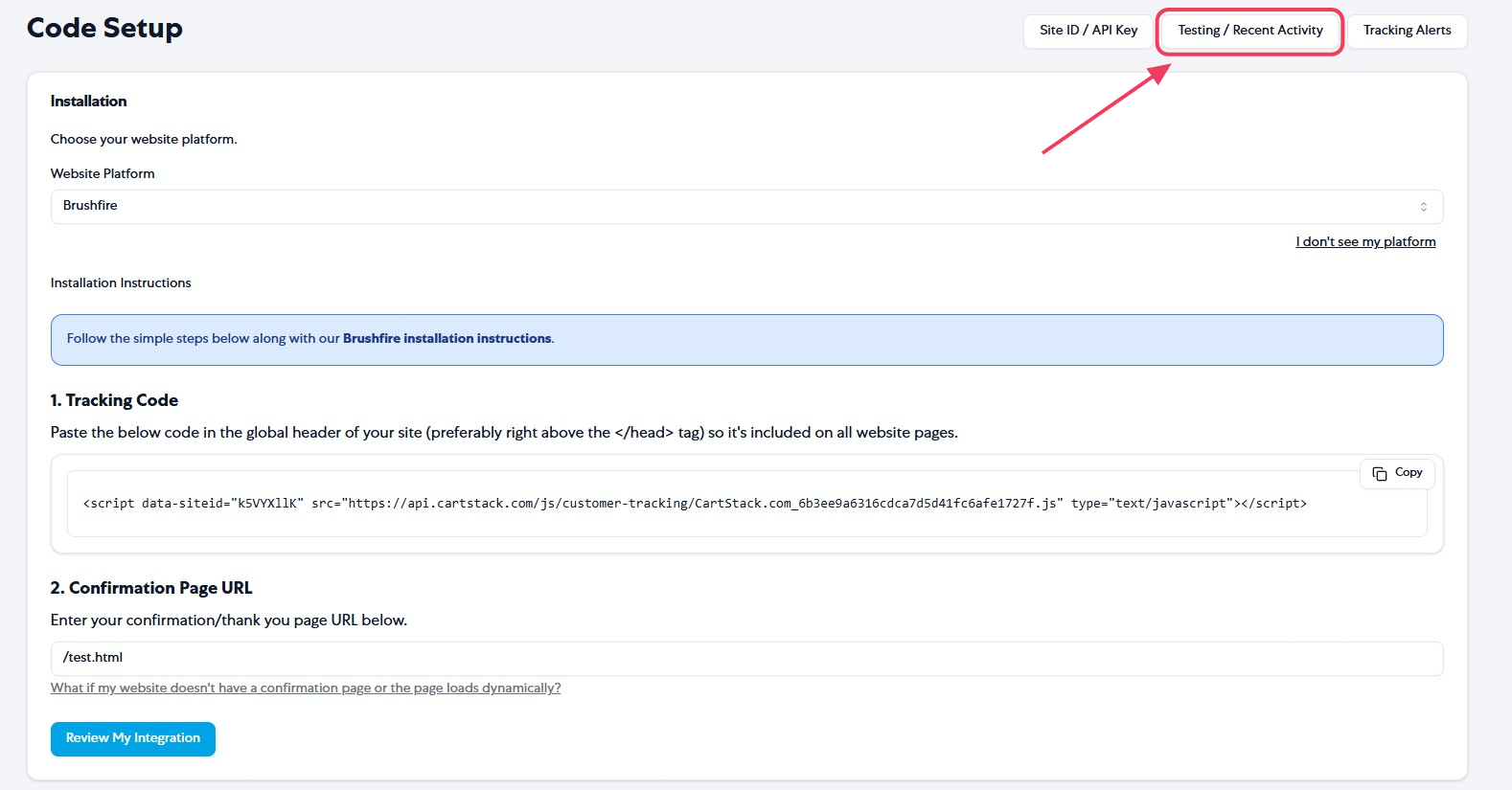Open the Brushfire installation instructions link
The height and width of the screenshot is (790, 1512).
pyautogui.click(x=447, y=338)
